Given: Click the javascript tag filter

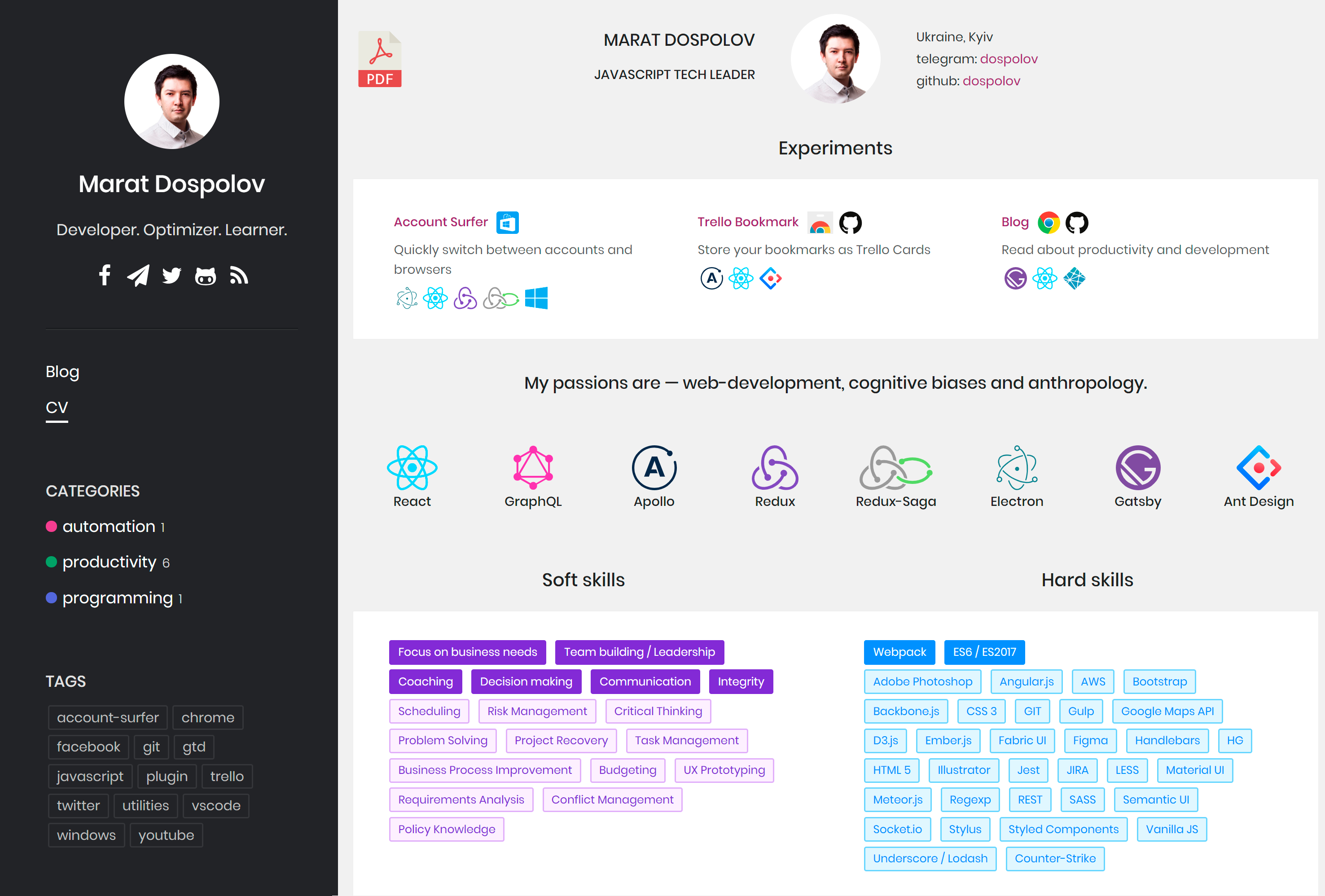Looking at the screenshot, I should [91, 775].
